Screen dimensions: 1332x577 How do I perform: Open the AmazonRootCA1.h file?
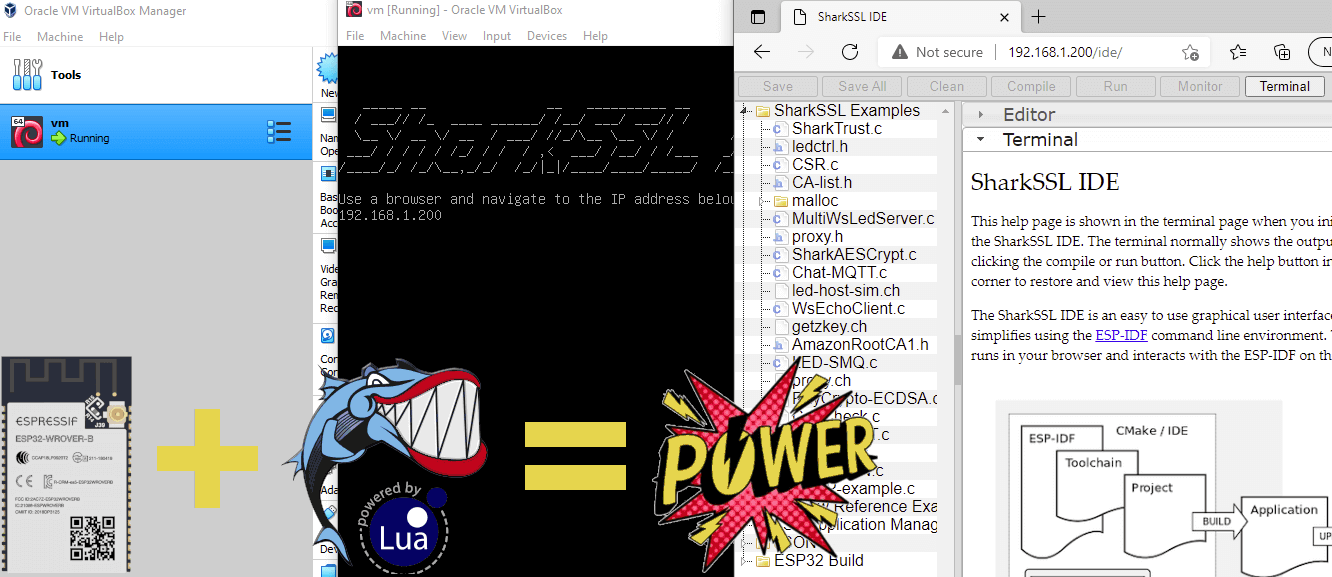tap(860, 345)
